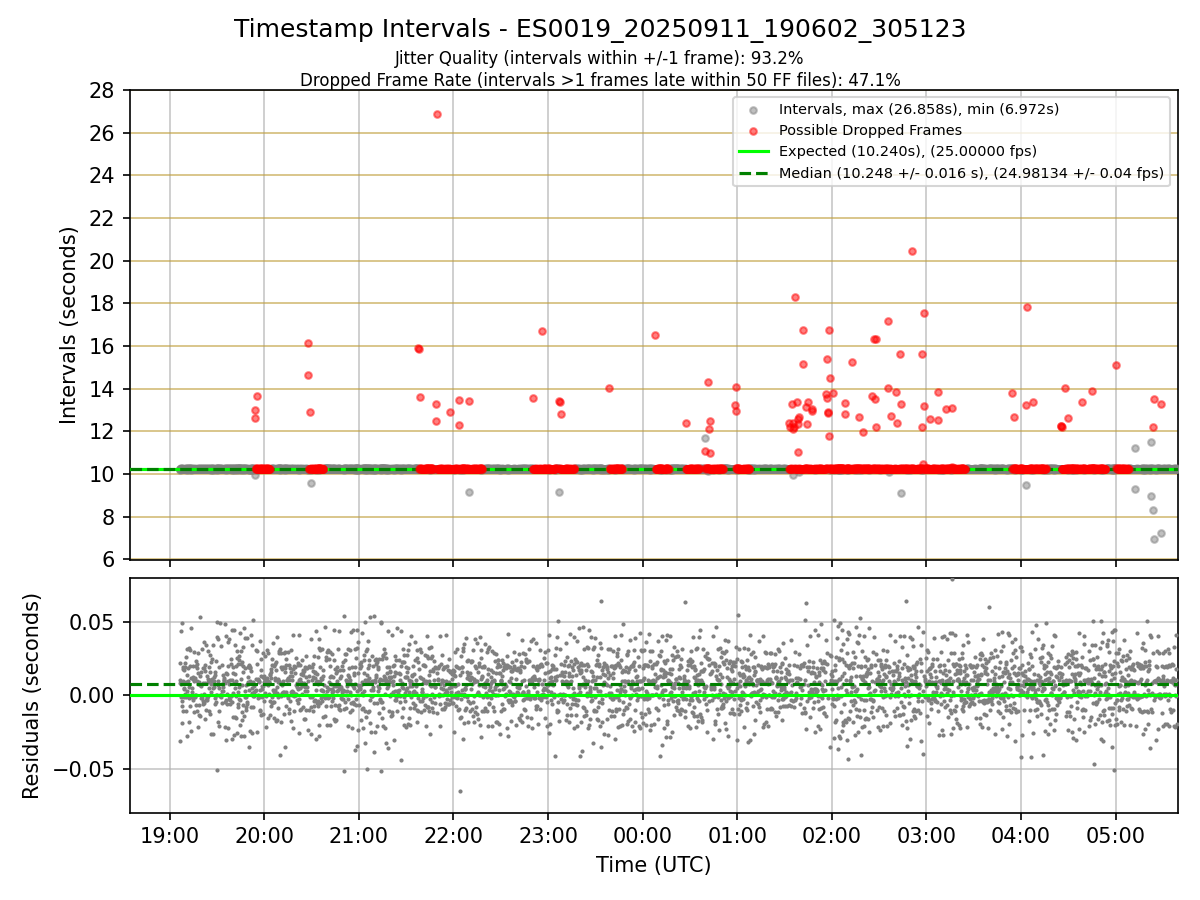Click residuals tick label '−0.05'
The height and width of the screenshot is (900, 1200).
pos(86,769)
